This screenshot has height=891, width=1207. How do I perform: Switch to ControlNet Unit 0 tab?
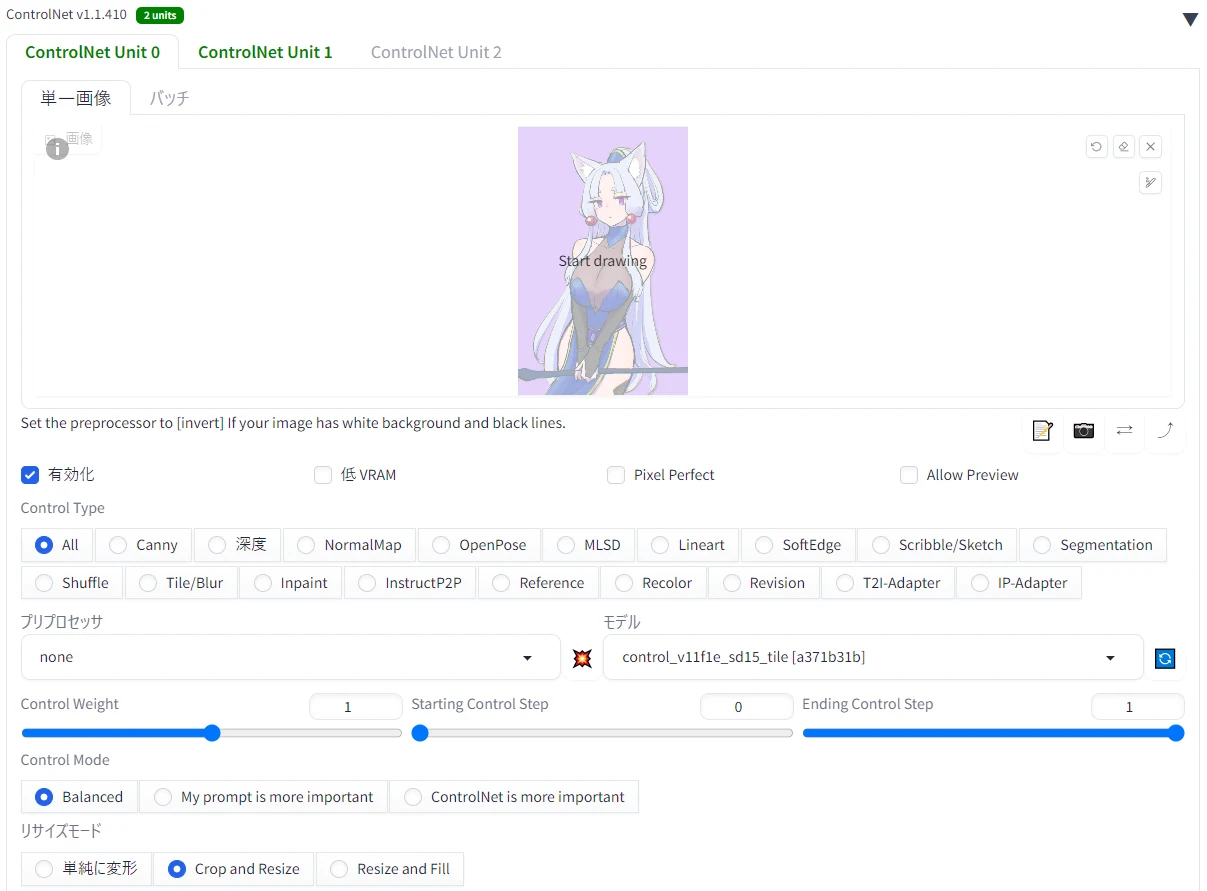point(92,52)
